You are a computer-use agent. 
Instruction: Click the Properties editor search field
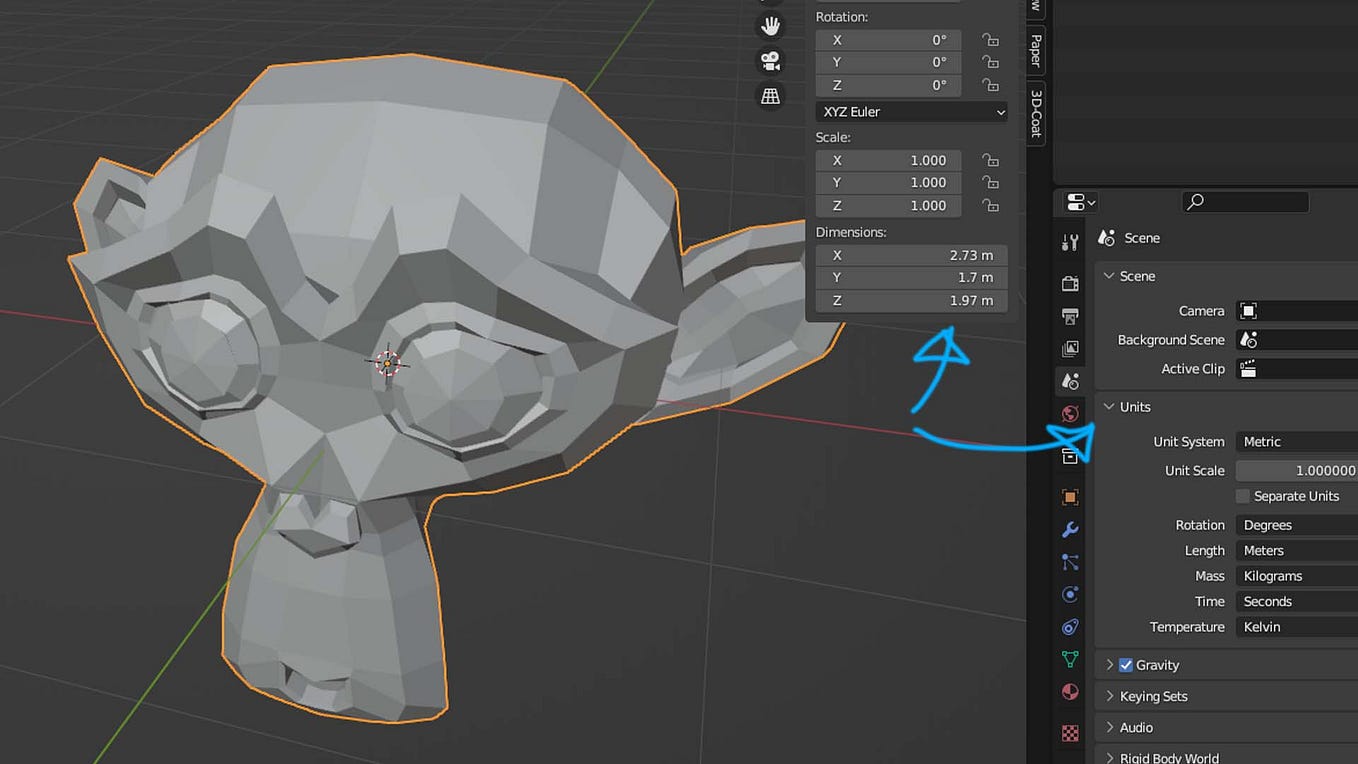pos(1245,201)
